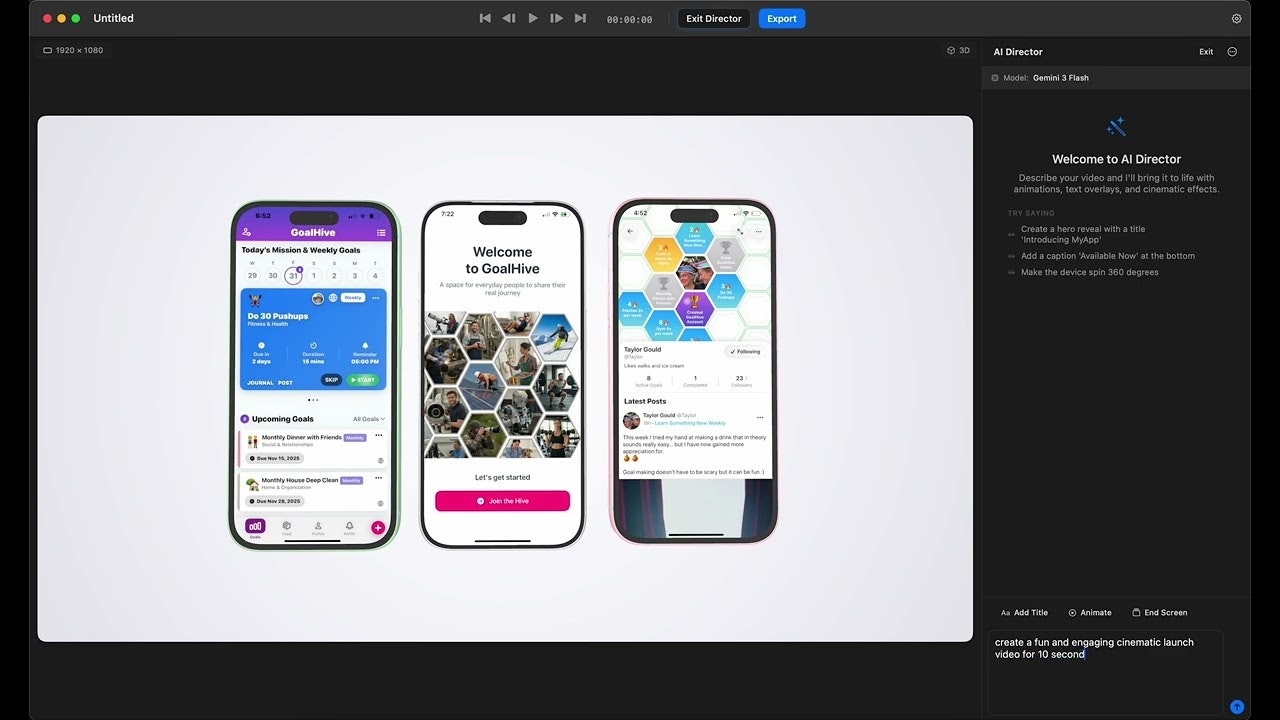Click the End Screen button
The image size is (1280, 720).
tap(1160, 613)
